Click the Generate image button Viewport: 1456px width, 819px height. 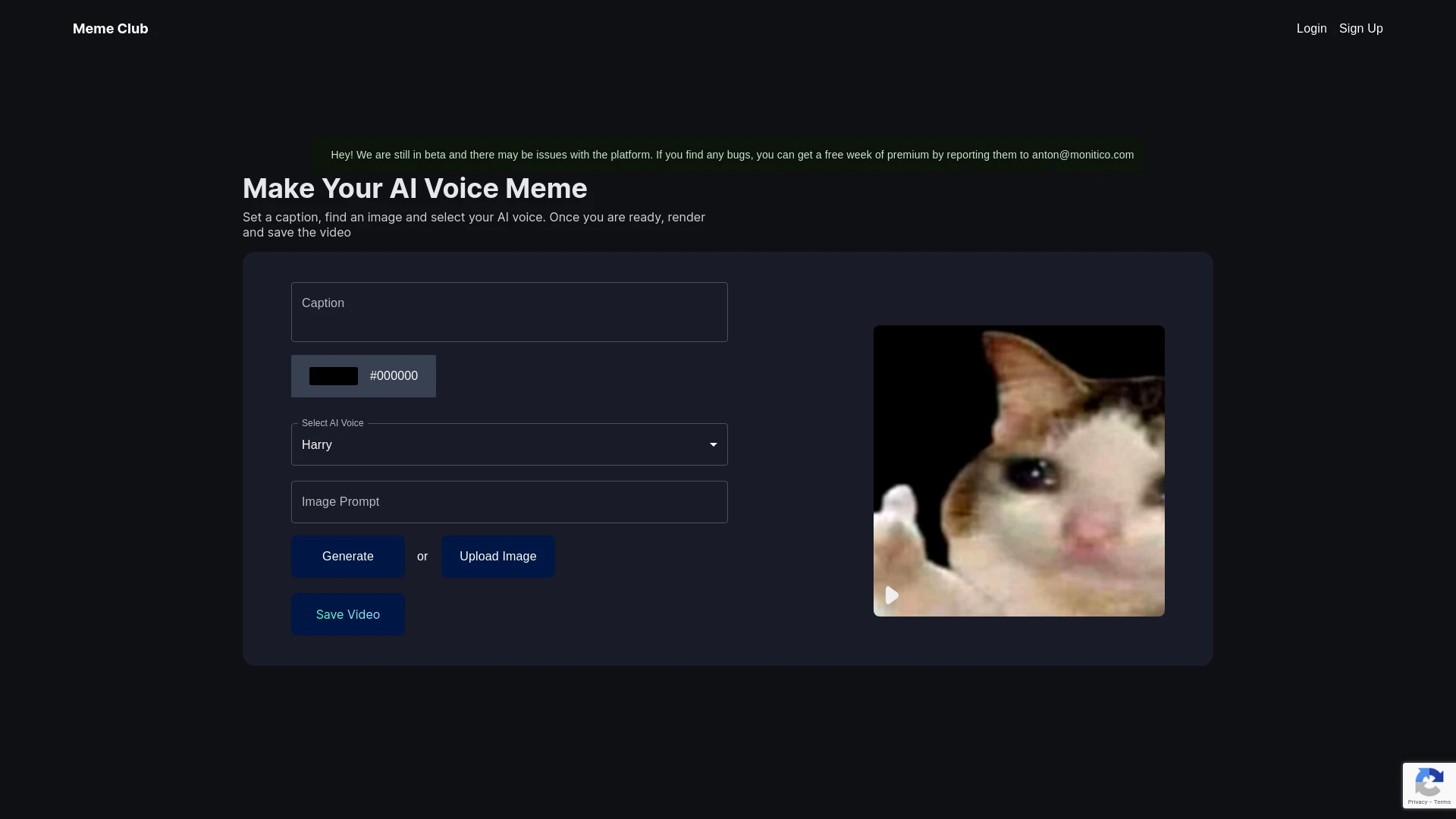tap(348, 556)
